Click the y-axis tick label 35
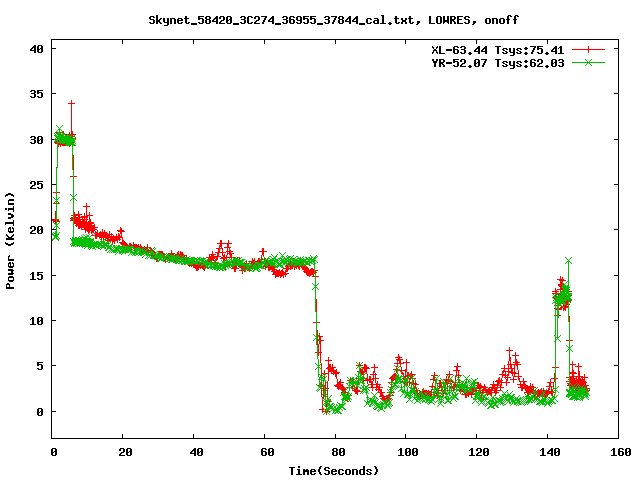The height and width of the screenshot is (480, 640). pyautogui.click(x=36, y=94)
